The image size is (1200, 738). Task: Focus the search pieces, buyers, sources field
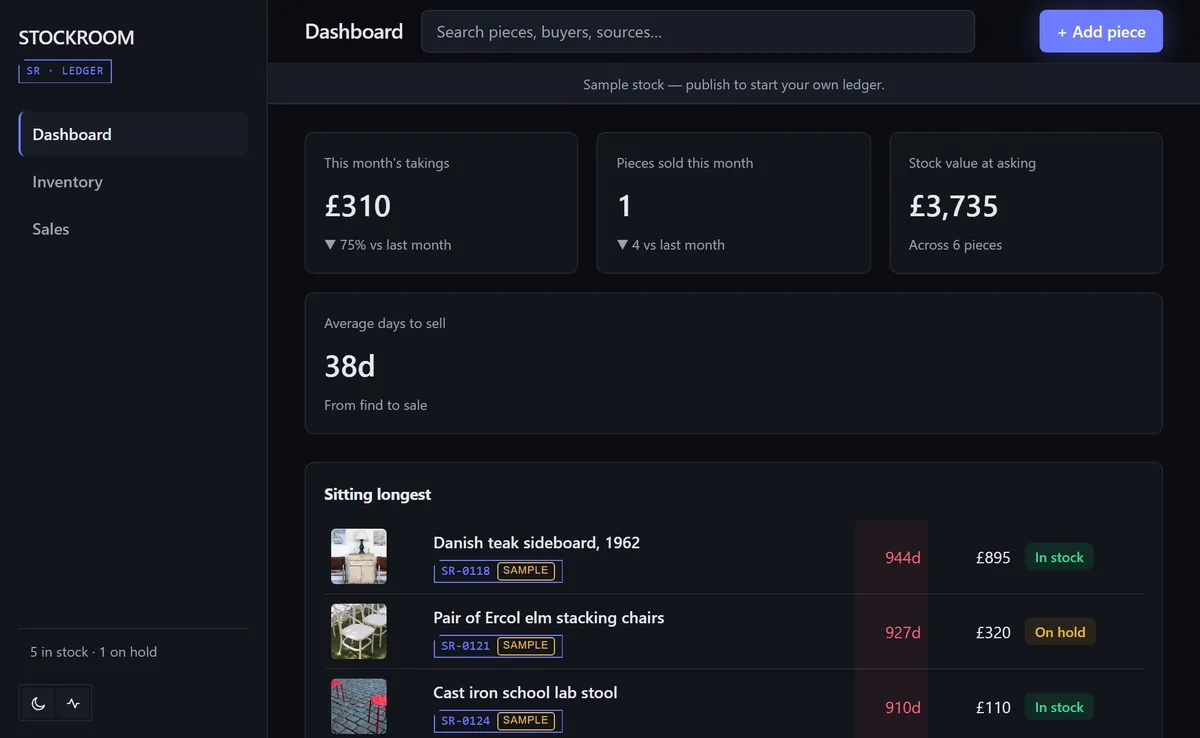click(698, 31)
